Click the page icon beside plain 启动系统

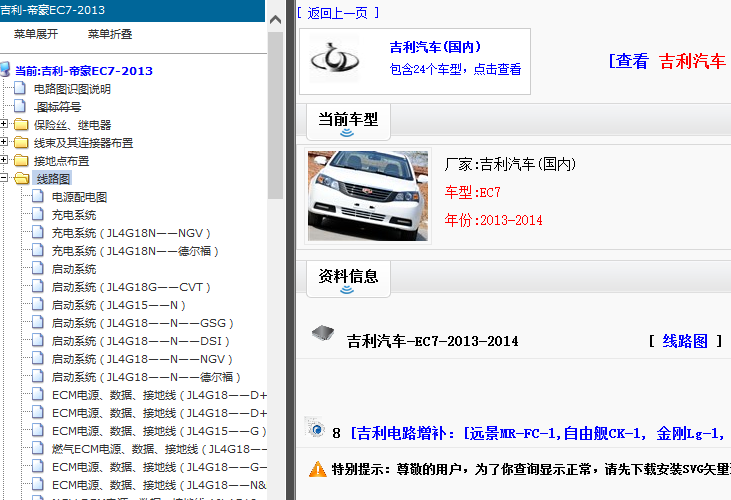coord(38,268)
